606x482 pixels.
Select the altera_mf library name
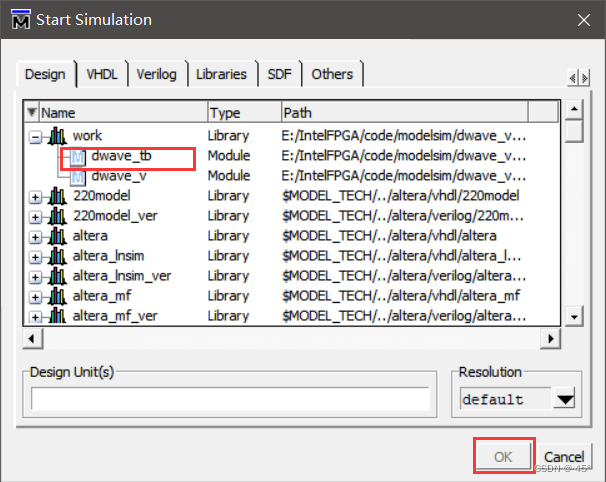(x=102, y=296)
